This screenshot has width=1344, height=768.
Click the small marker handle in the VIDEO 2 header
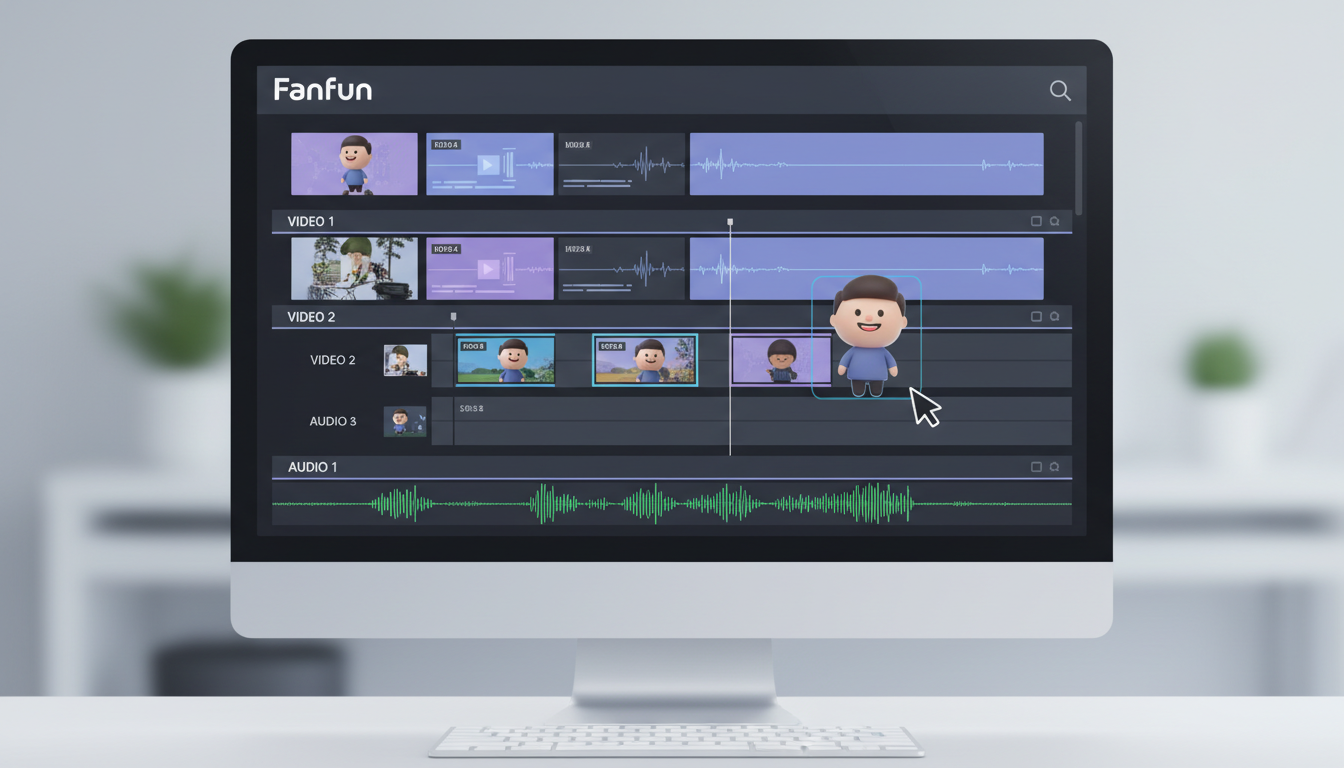click(453, 317)
